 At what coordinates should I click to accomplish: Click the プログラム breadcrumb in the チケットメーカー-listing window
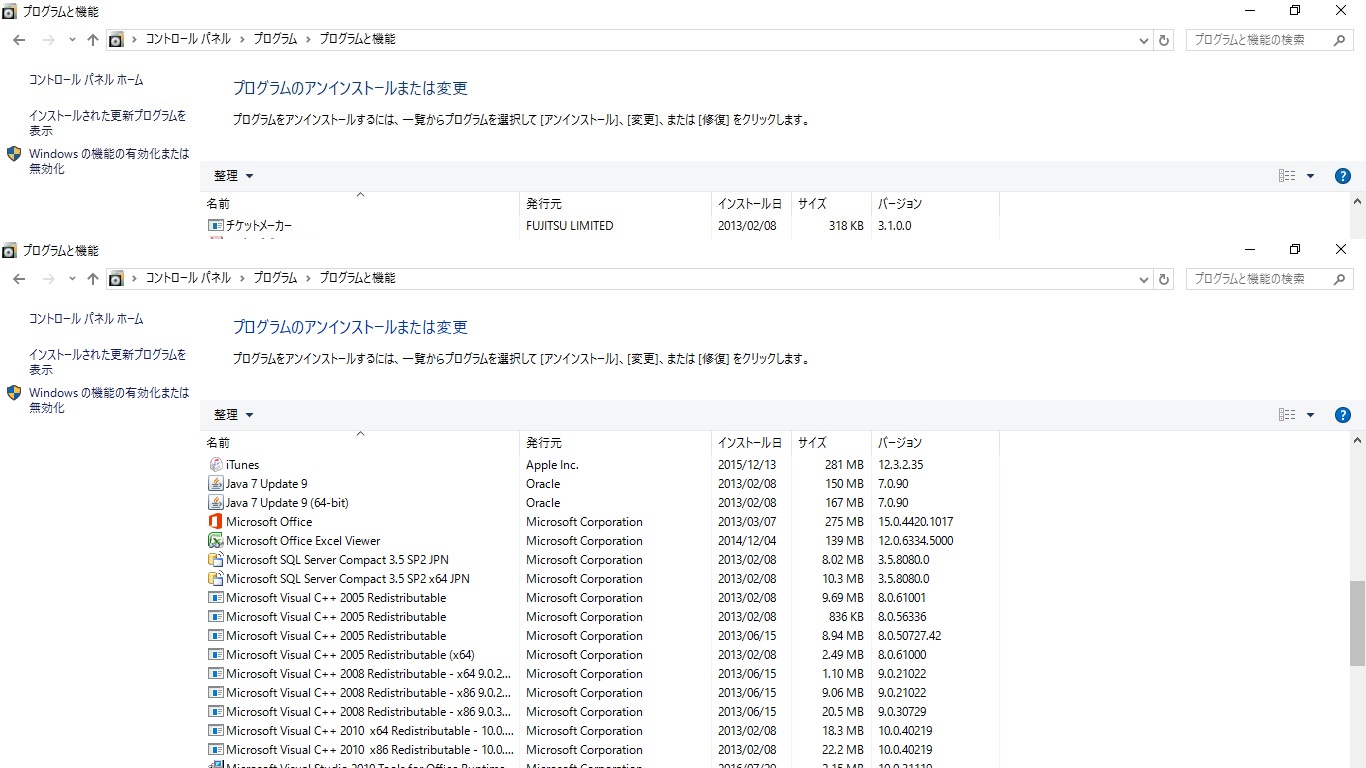(275, 39)
